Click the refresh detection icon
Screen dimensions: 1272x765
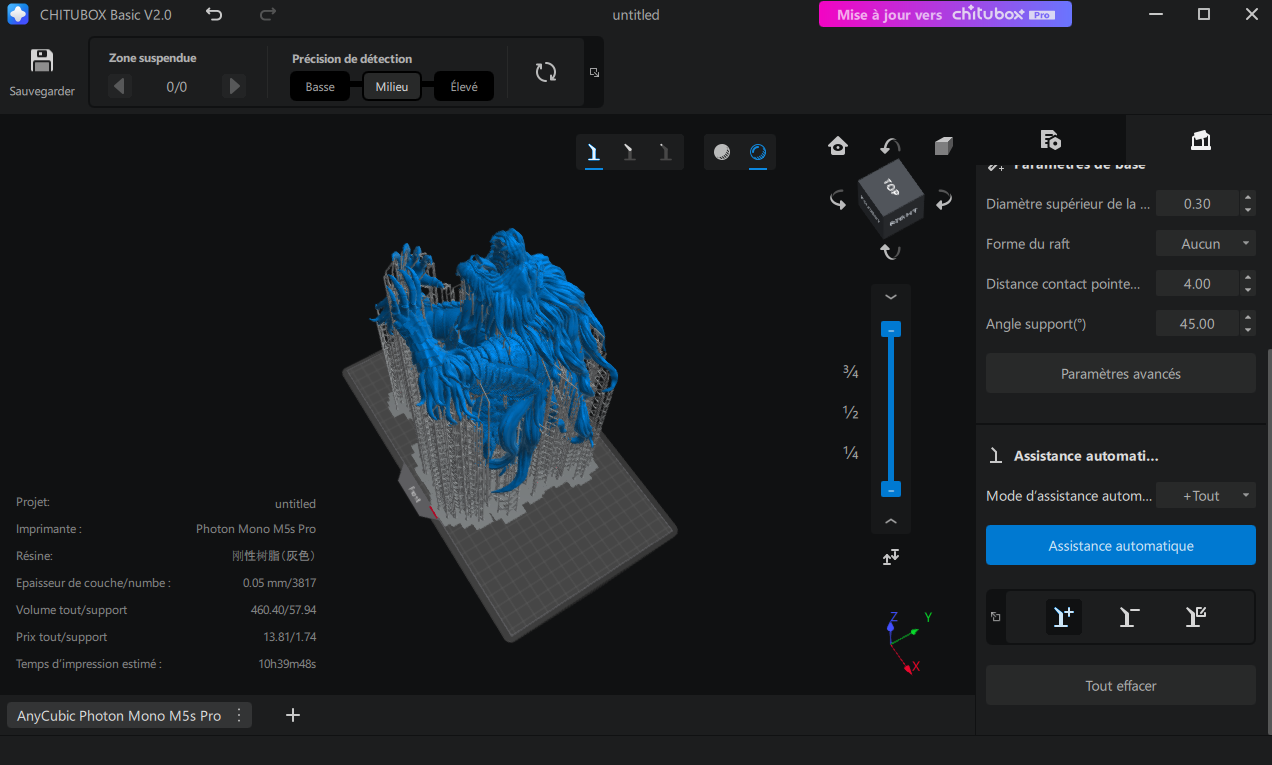click(546, 72)
